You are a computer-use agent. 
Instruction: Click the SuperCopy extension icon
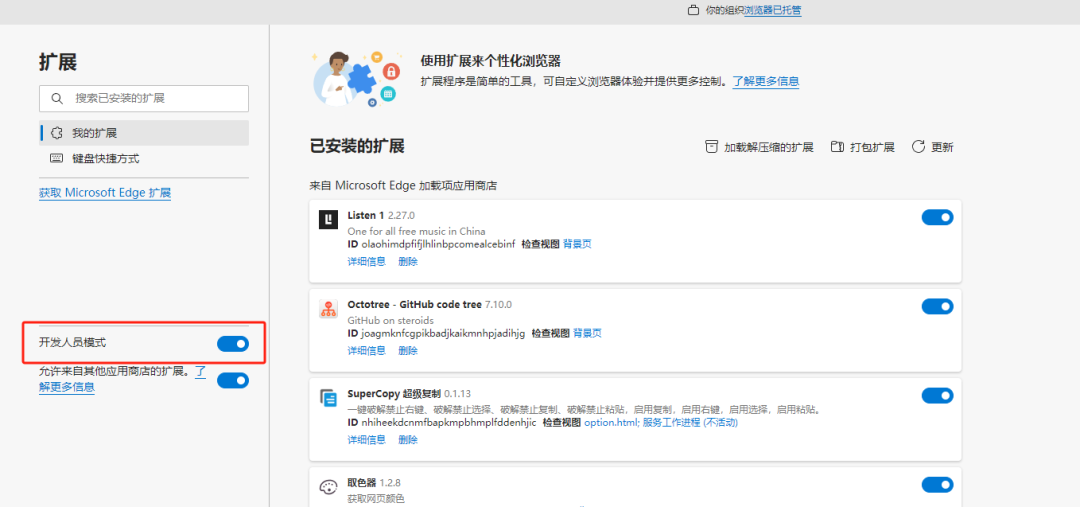click(328, 398)
